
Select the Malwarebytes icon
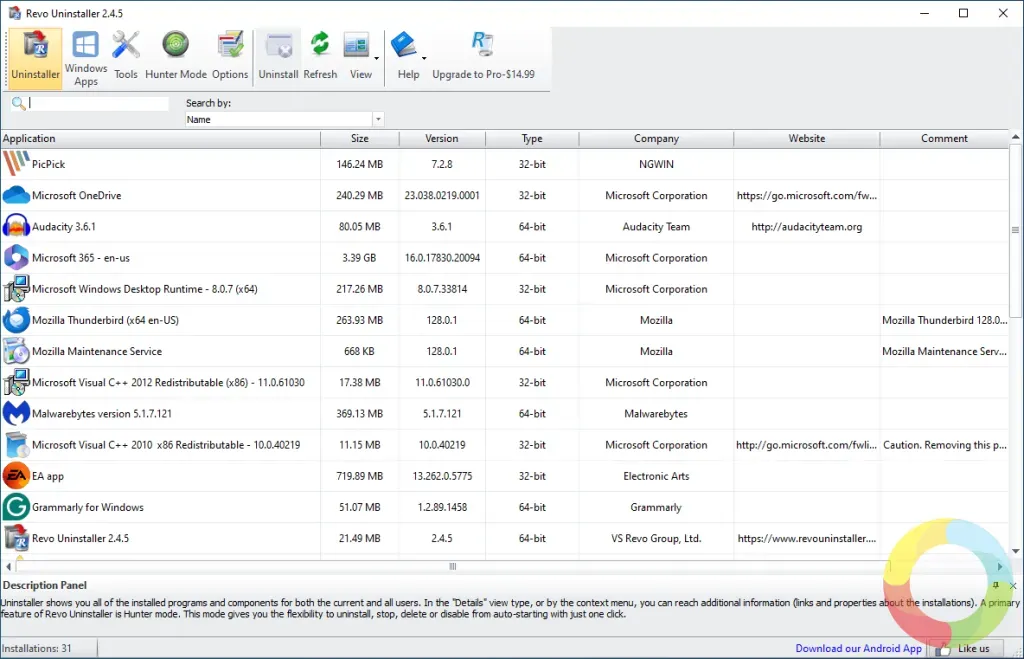click(16, 413)
